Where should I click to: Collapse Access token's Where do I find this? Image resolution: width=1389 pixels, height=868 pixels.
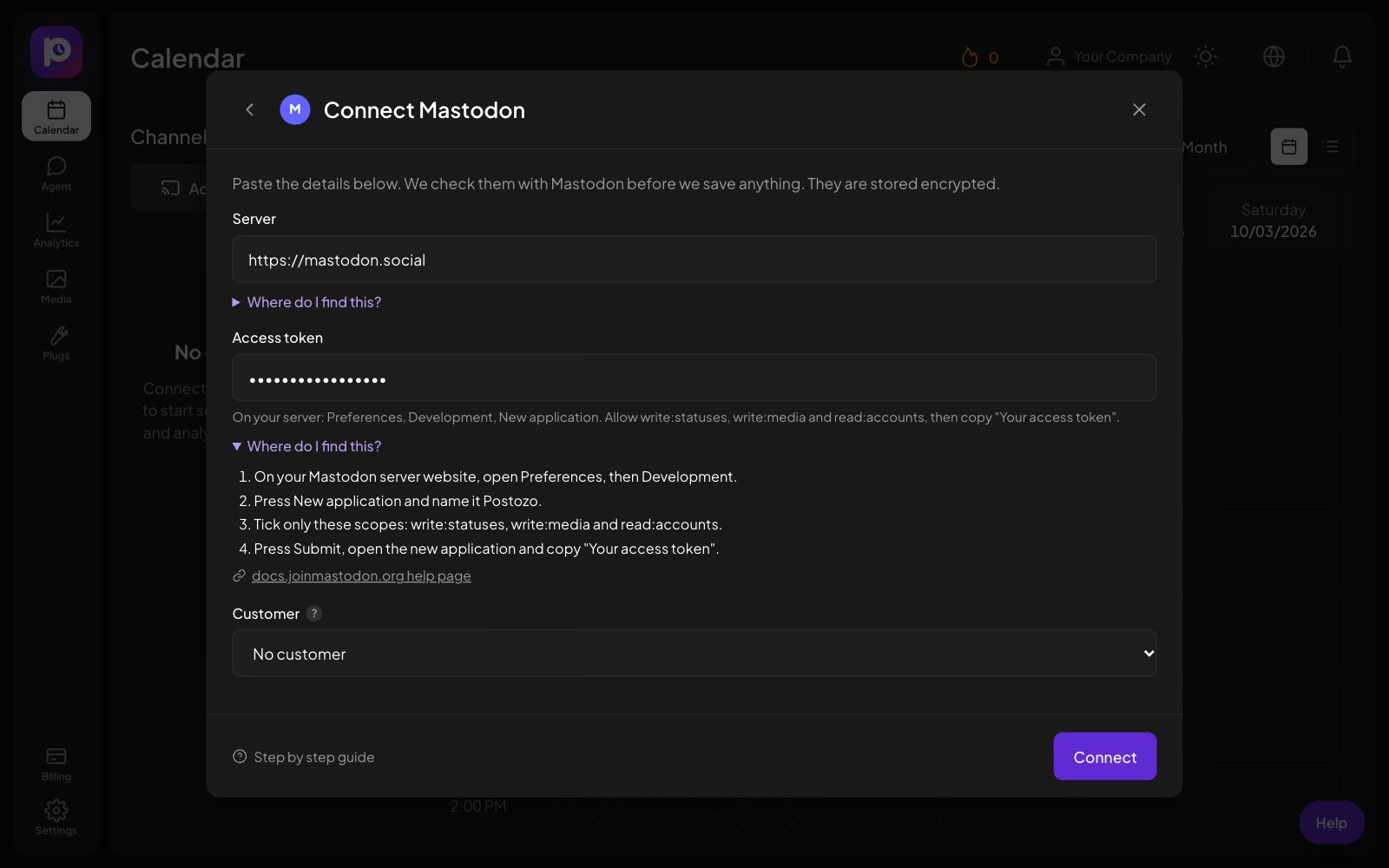pyautogui.click(x=306, y=446)
